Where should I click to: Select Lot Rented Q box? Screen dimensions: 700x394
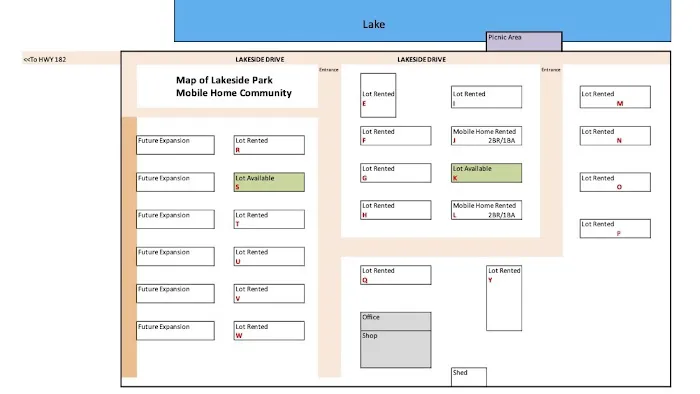[x=396, y=275]
